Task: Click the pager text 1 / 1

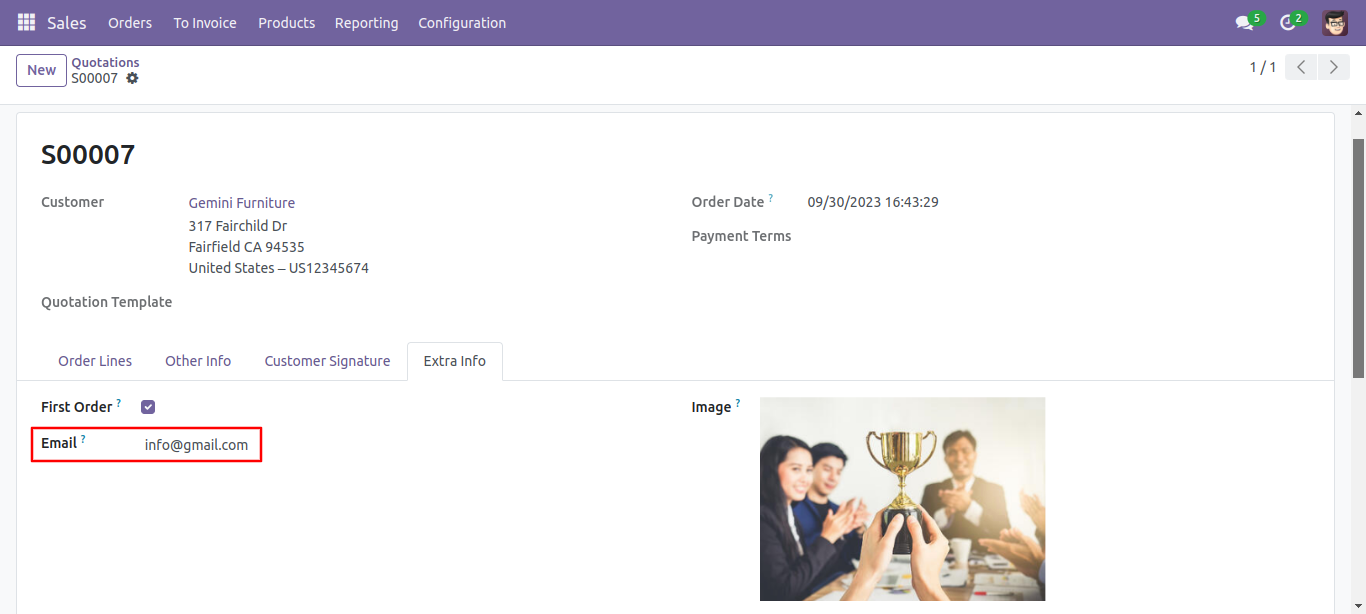Action: [1263, 67]
